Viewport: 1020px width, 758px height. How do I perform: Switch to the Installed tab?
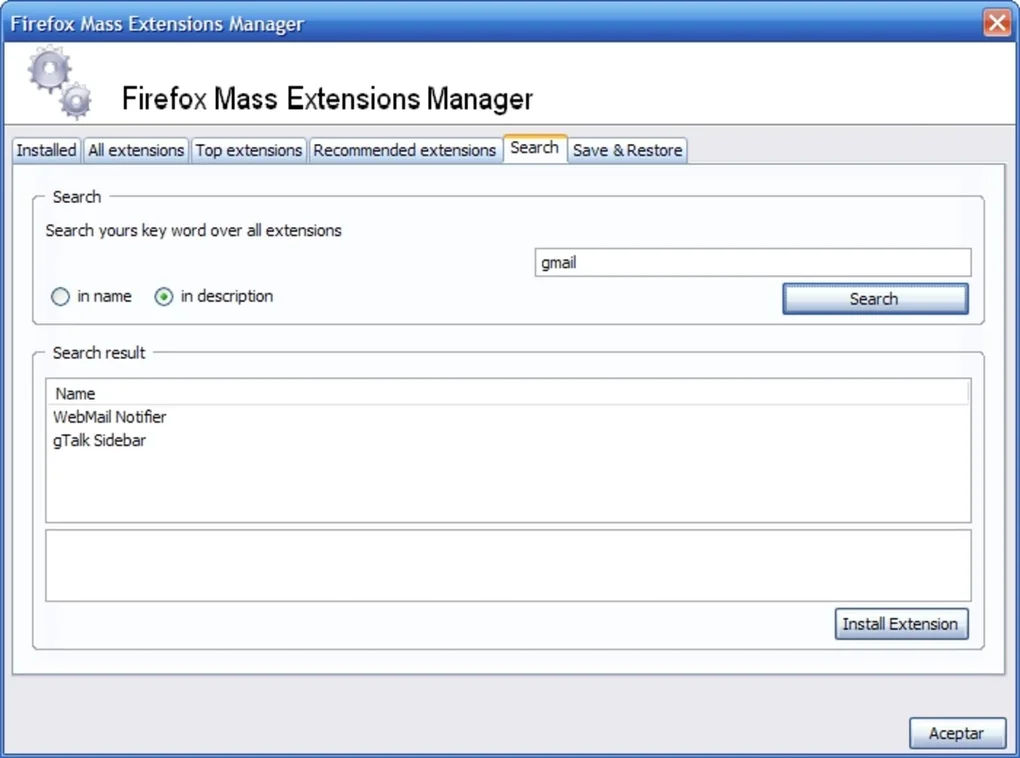point(46,150)
